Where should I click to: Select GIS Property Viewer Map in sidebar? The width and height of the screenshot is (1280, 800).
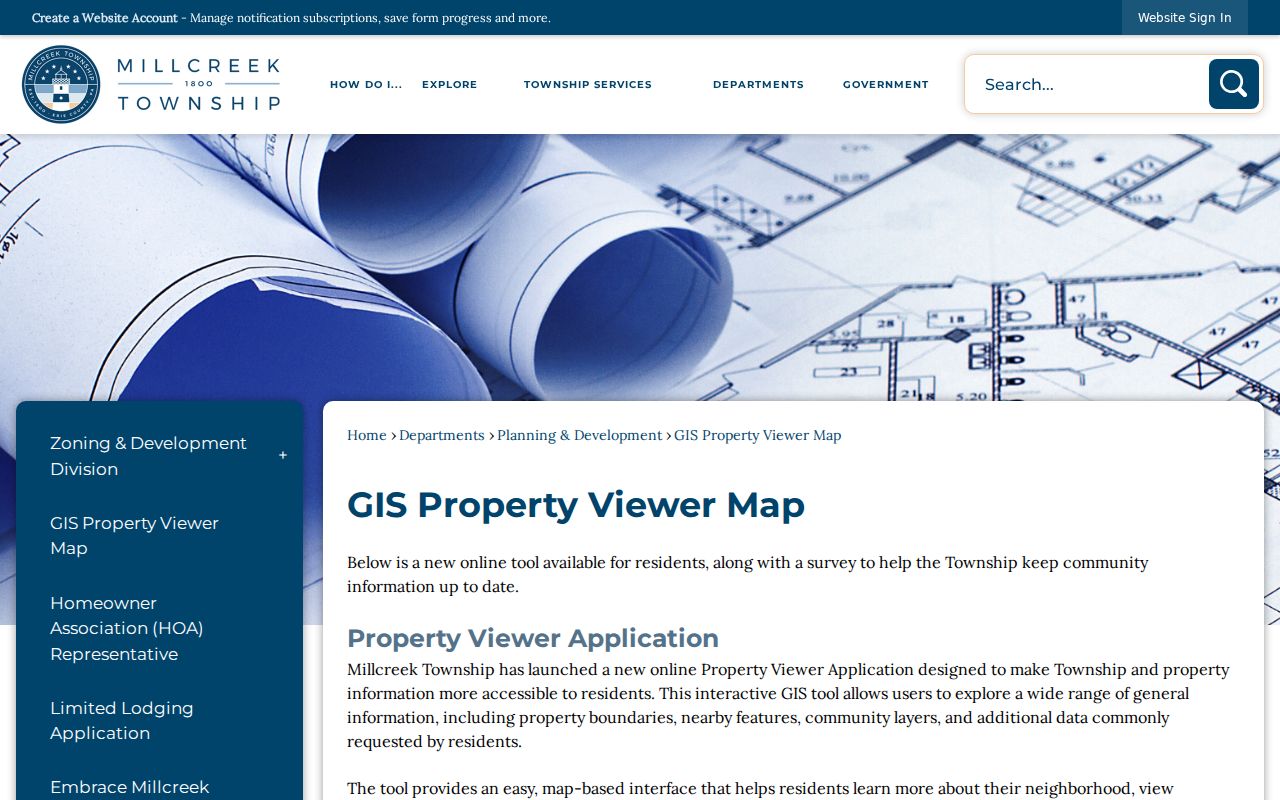pos(134,535)
